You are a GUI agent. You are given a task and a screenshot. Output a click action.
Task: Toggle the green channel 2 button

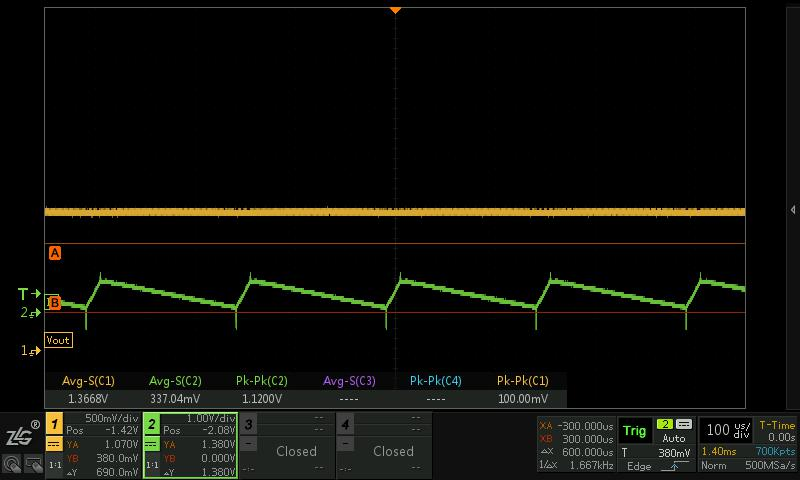(152, 424)
